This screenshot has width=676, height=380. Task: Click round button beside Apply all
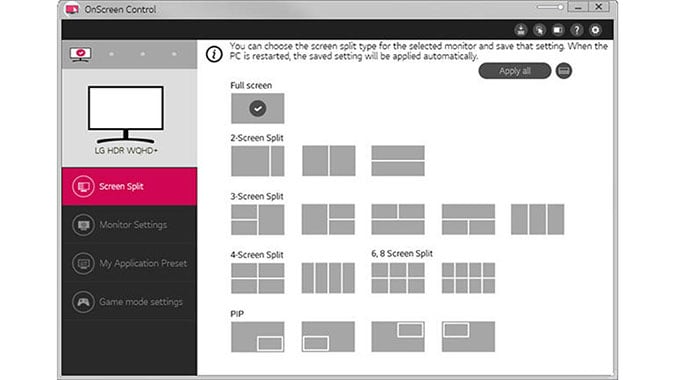pyautogui.click(x=564, y=71)
